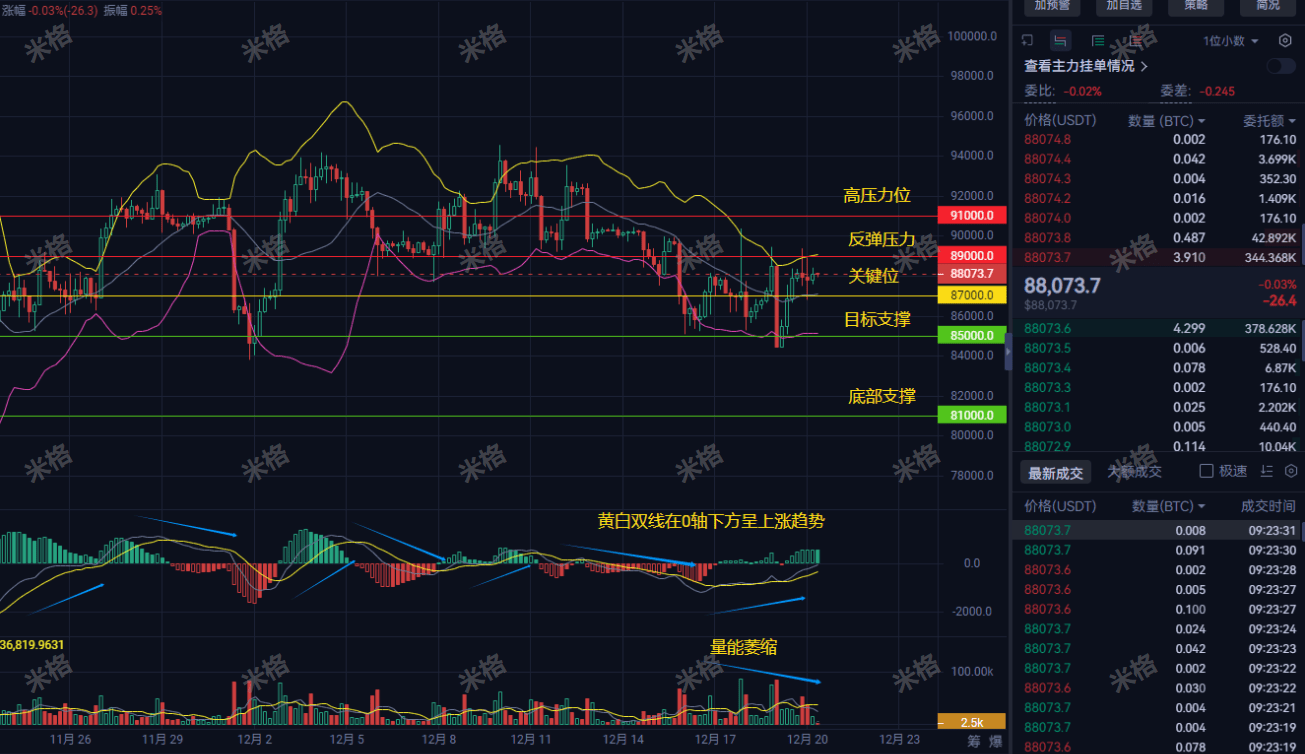Toggle the 查看主力挂单情况 switch

pos(1281,66)
